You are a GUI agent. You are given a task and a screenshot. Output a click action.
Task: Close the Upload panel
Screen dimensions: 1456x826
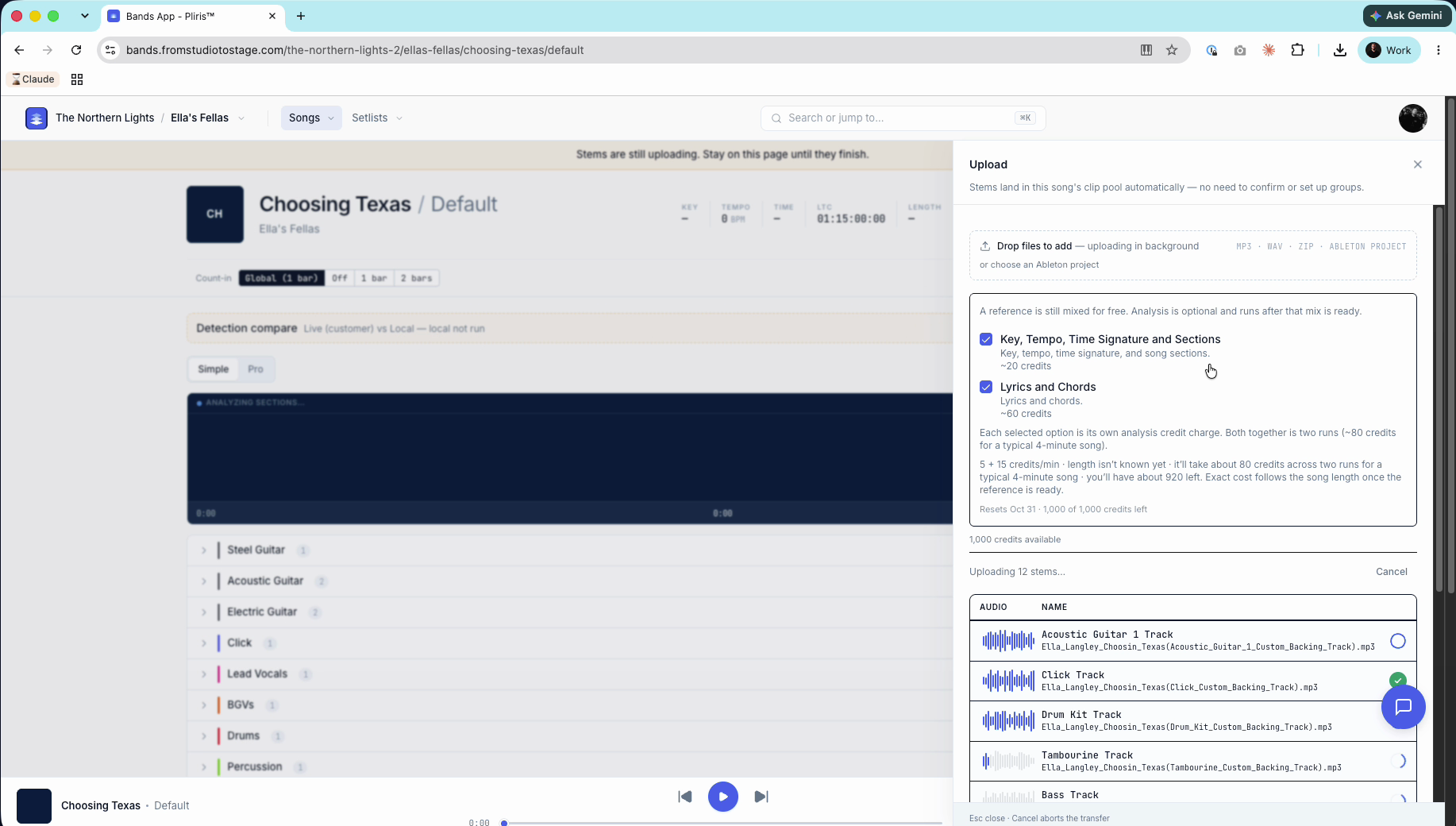(x=1417, y=164)
